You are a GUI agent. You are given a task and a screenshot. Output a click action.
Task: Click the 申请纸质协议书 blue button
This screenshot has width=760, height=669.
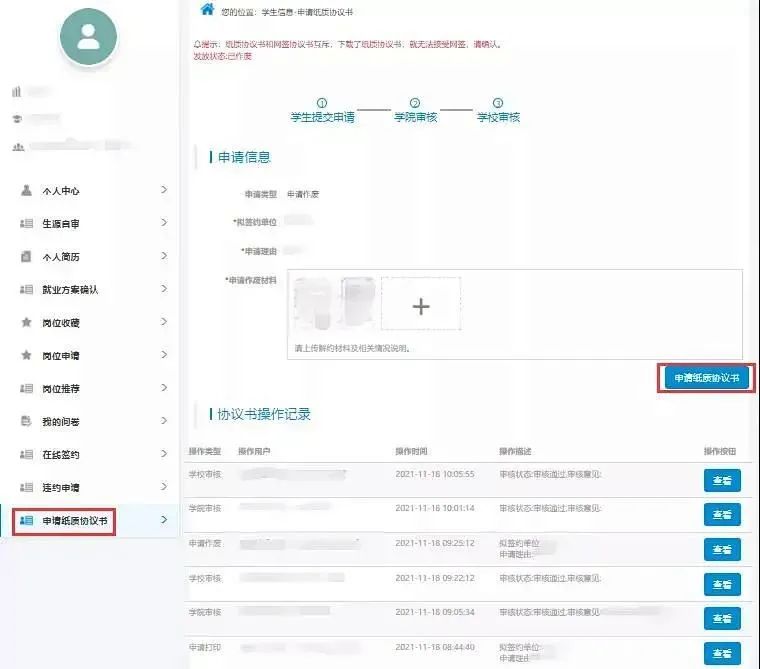706,378
